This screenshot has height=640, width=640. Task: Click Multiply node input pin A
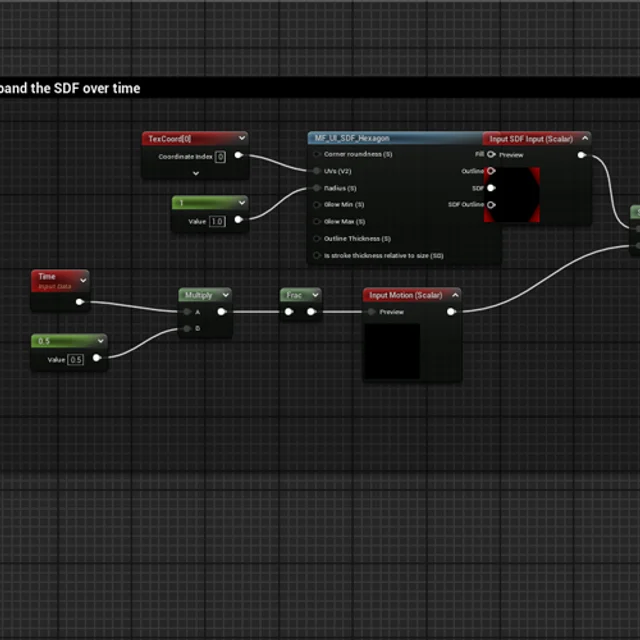(x=187, y=312)
